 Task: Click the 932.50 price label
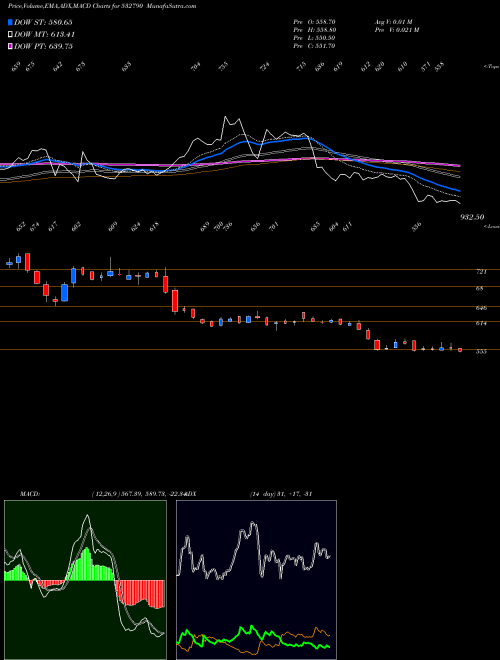tap(472, 217)
